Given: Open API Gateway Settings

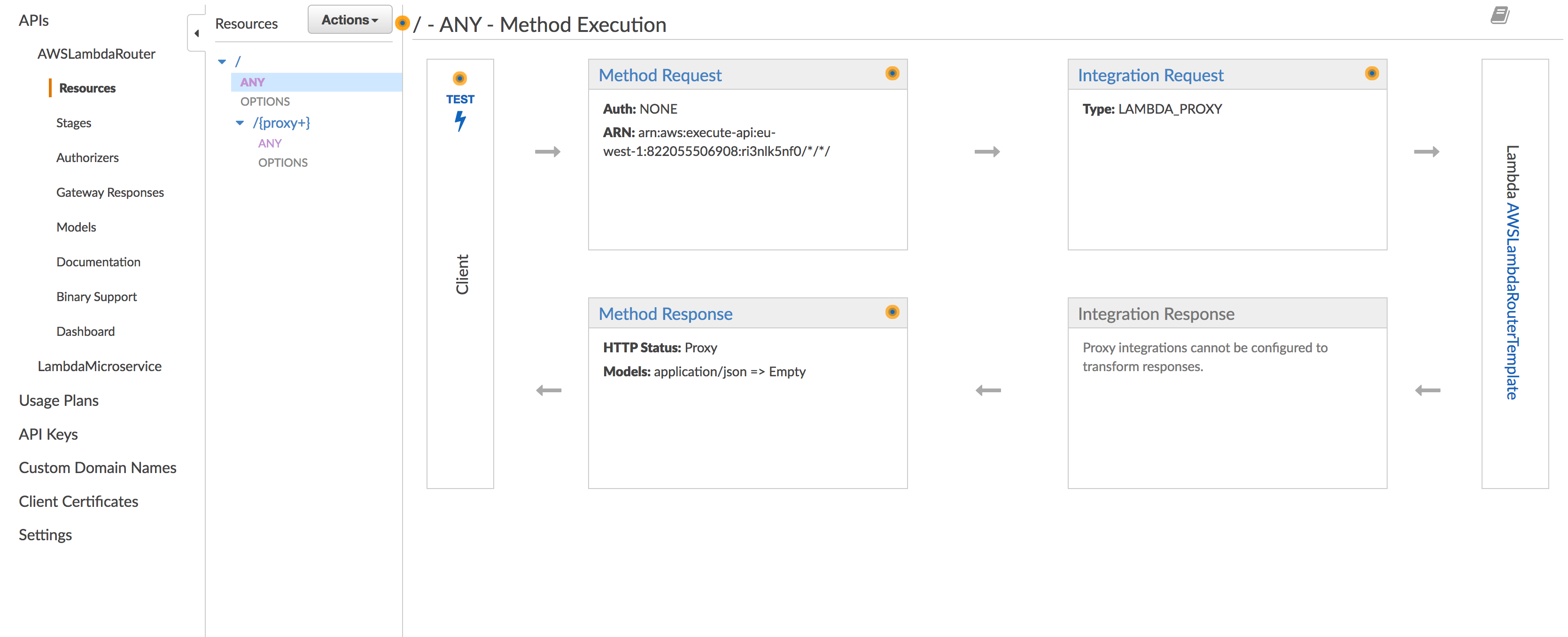Looking at the screenshot, I should pos(45,535).
